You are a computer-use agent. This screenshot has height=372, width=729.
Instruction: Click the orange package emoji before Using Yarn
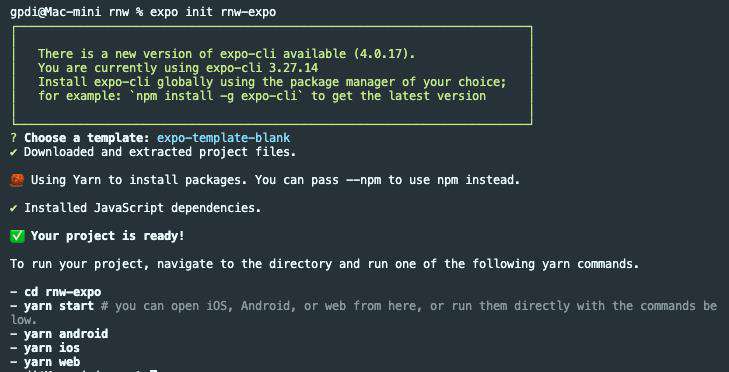pos(17,180)
